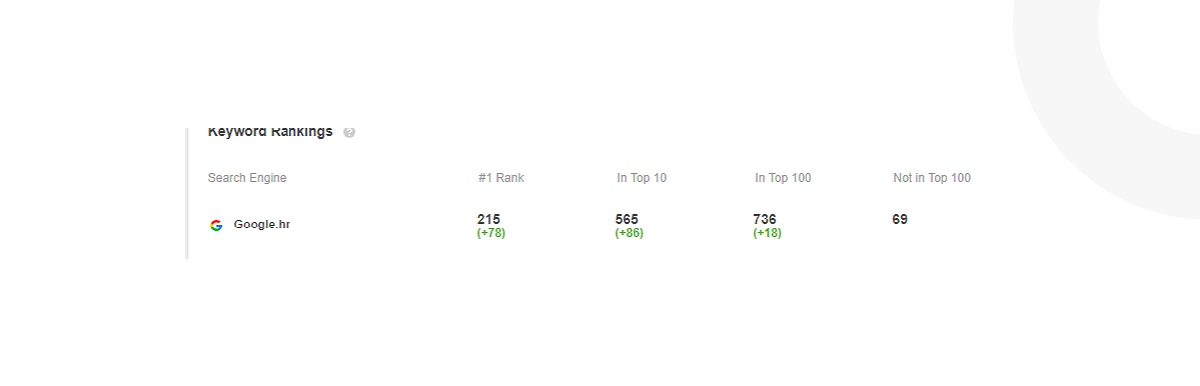Click the Search Engine column header
Image resolution: width=1200 pixels, height=386 pixels.
247,178
